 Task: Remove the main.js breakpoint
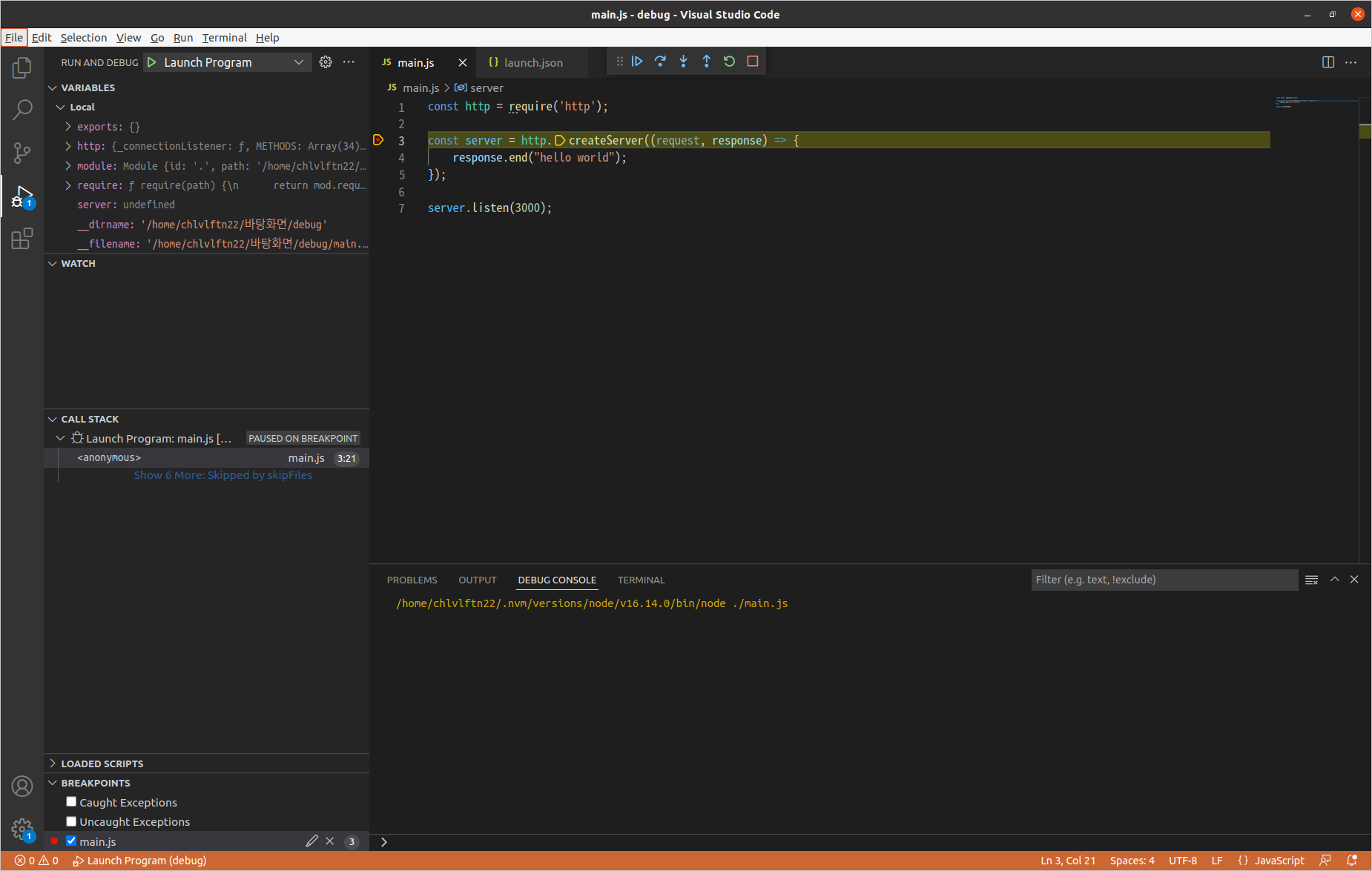(330, 841)
